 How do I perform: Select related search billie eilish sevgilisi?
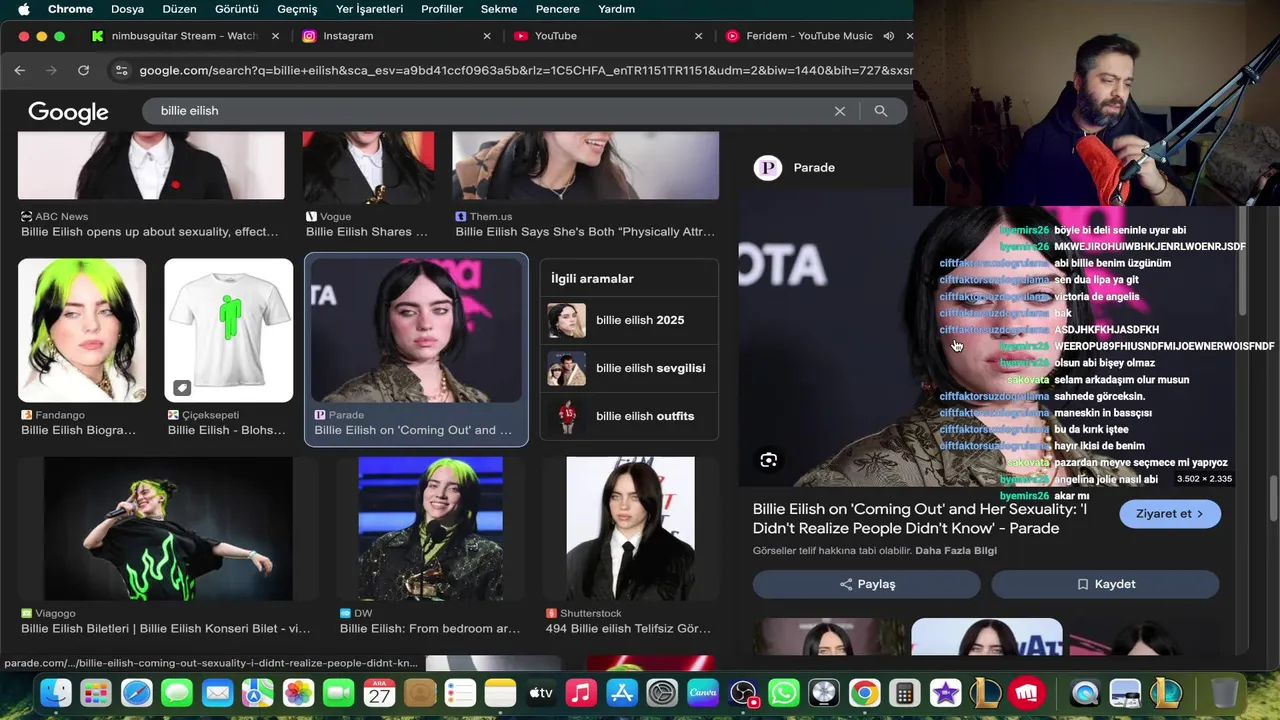click(629, 368)
